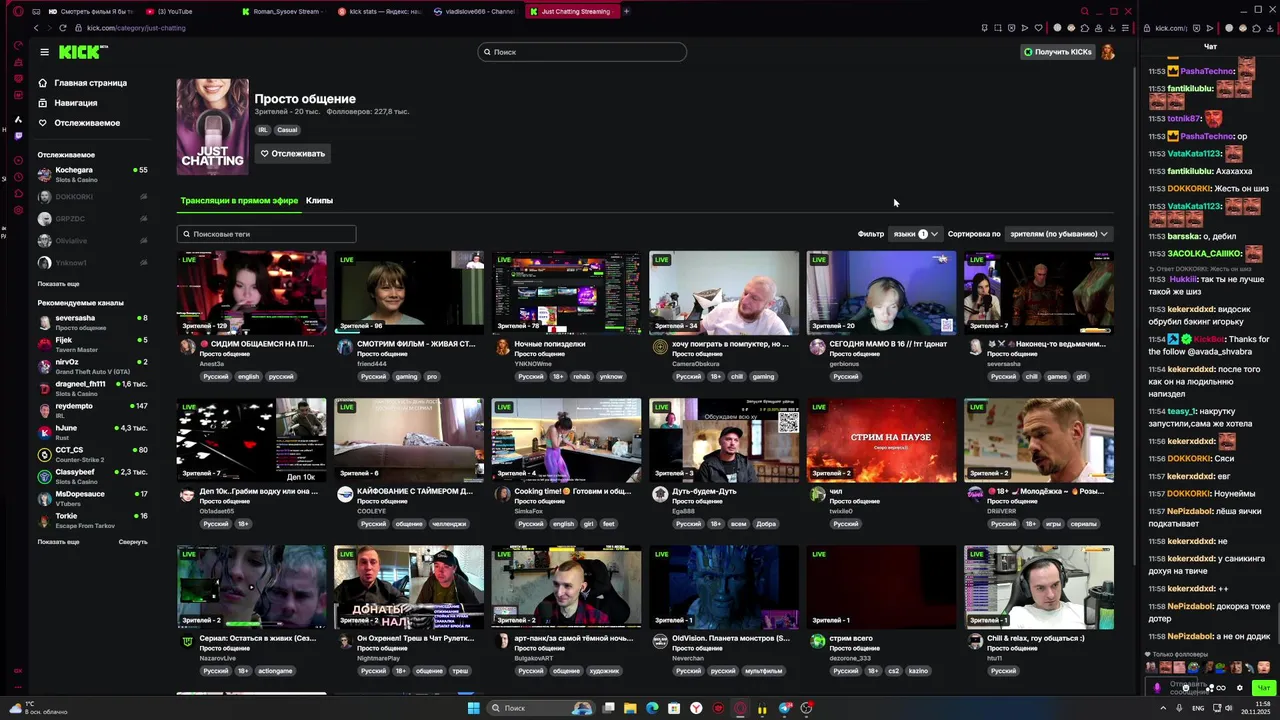Open the OldVision. Планета монстров stream title
The width and height of the screenshot is (1280, 720).
click(731, 638)
